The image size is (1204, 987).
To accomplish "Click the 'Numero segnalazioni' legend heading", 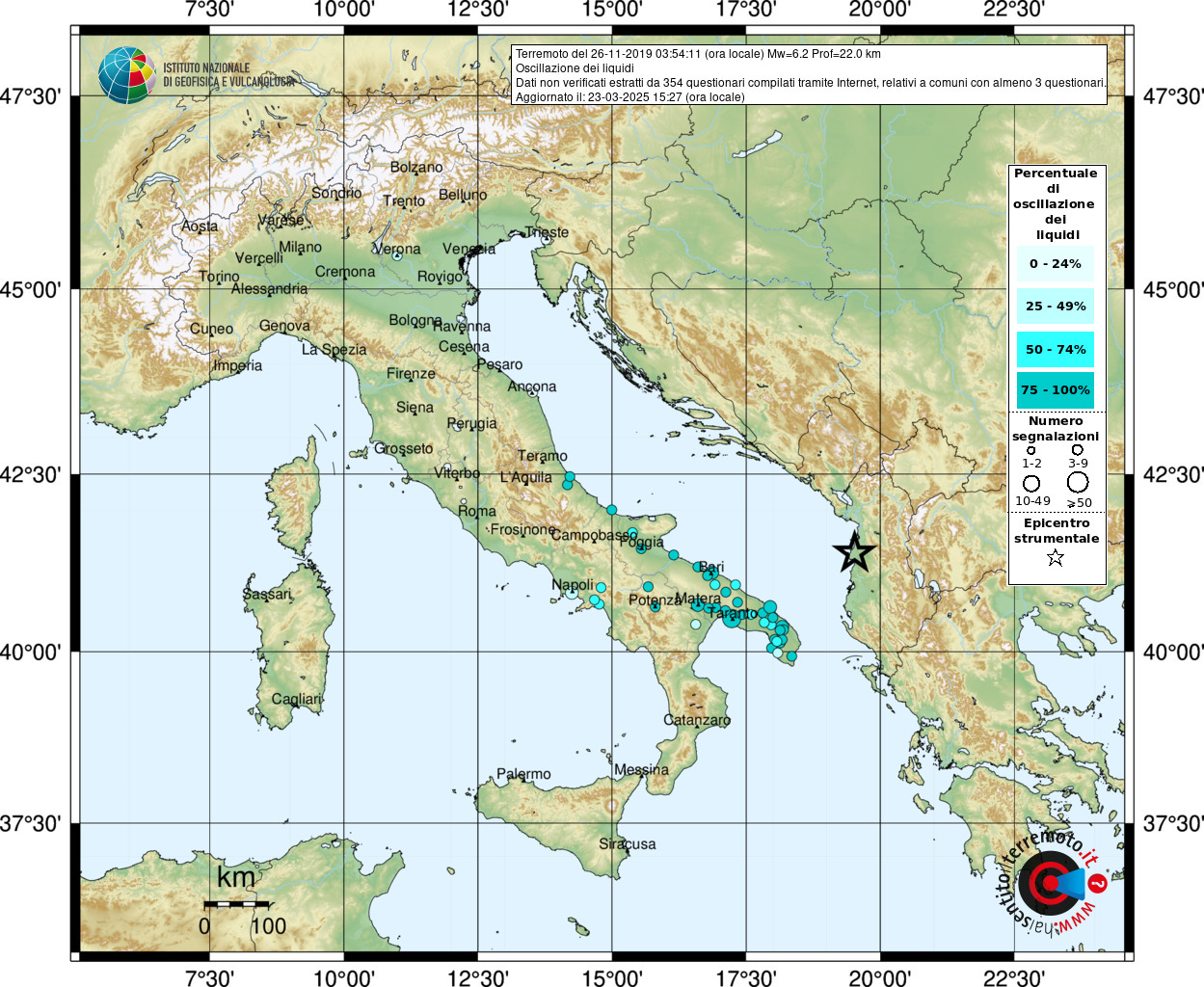I will pos(1056,429).
